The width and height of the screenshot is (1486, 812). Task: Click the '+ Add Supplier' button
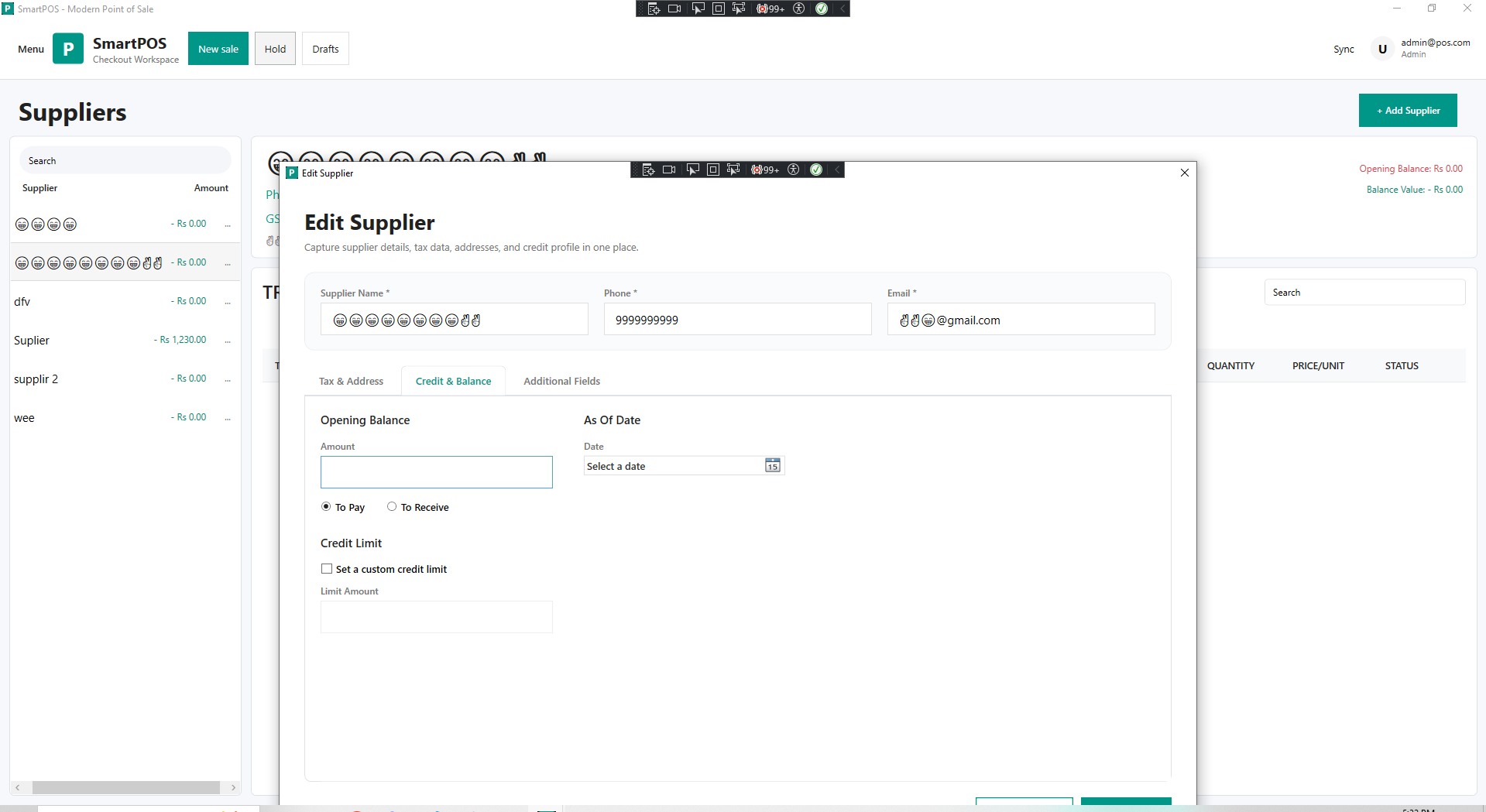1407,111
